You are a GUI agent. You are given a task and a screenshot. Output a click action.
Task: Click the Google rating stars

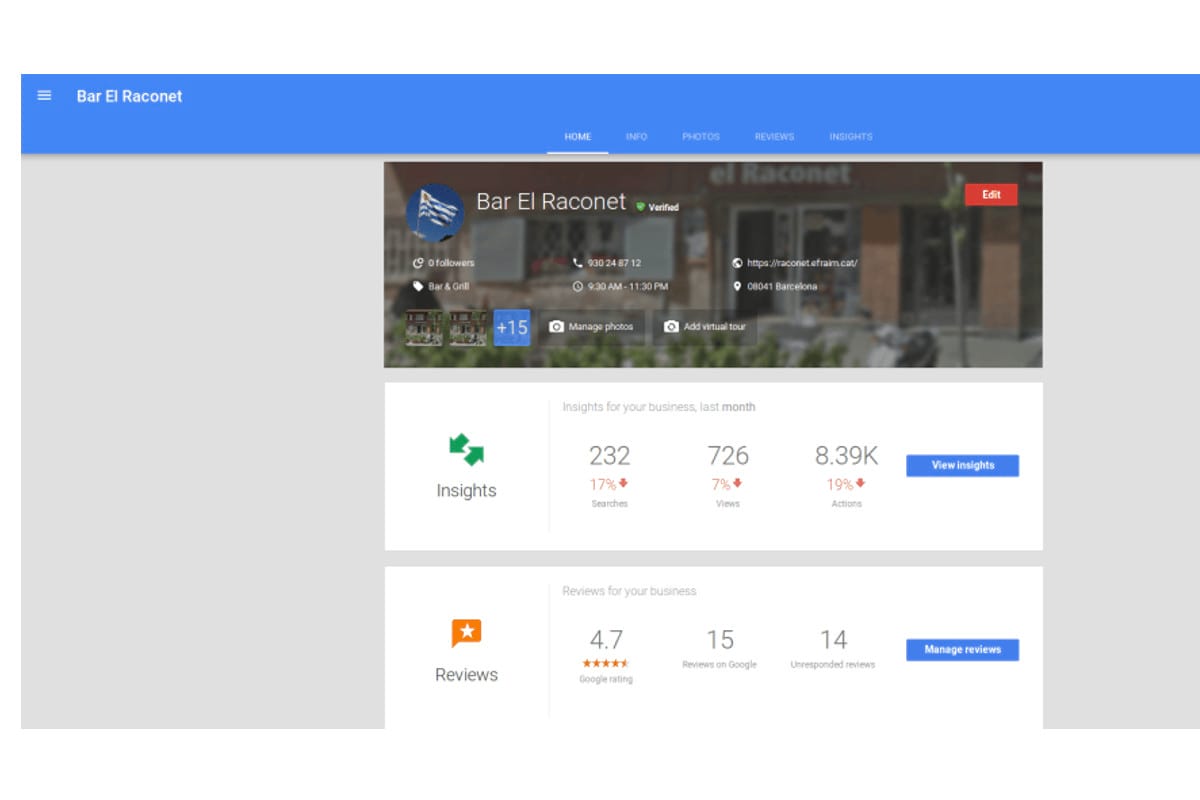tap(606, 663)
